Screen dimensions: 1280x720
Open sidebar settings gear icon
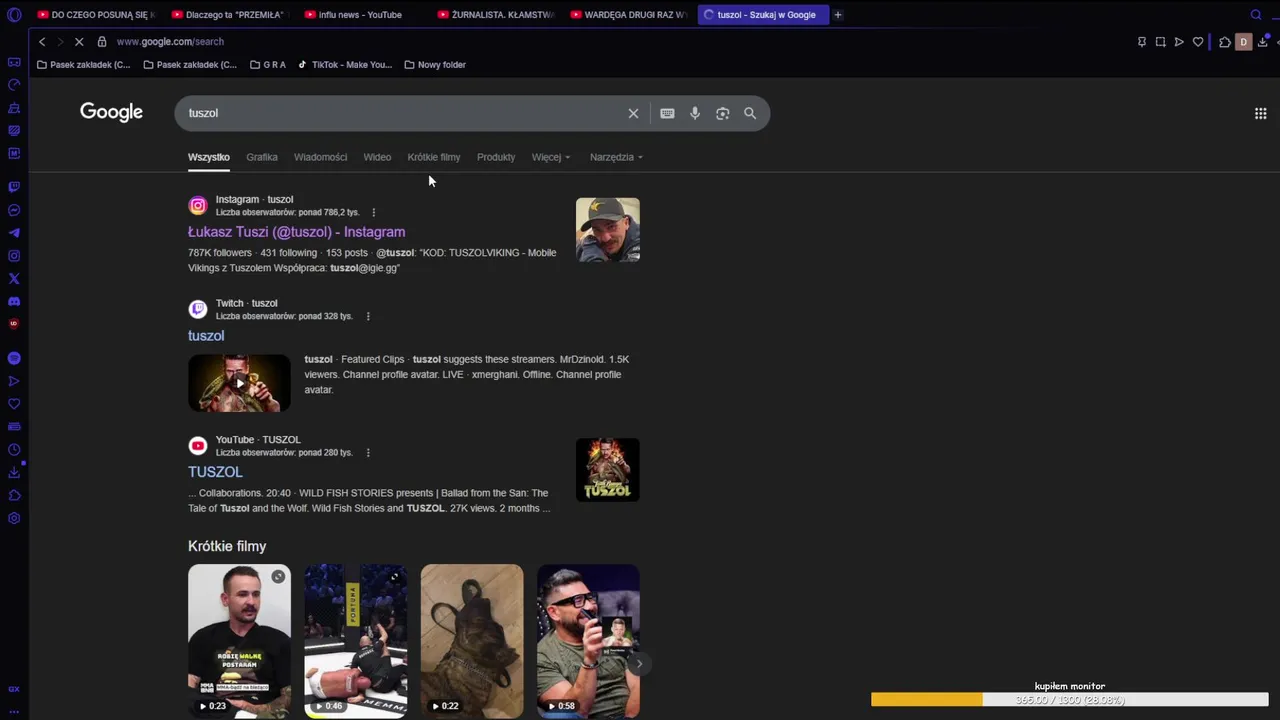click(14, 518)
